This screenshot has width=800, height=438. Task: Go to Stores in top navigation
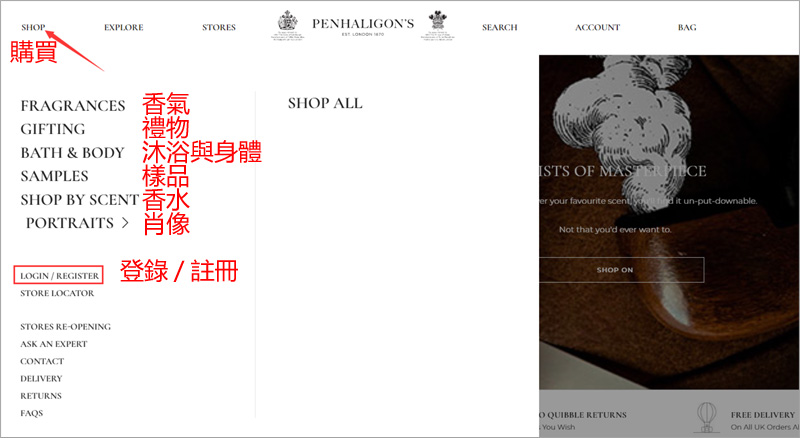point(219,27)
